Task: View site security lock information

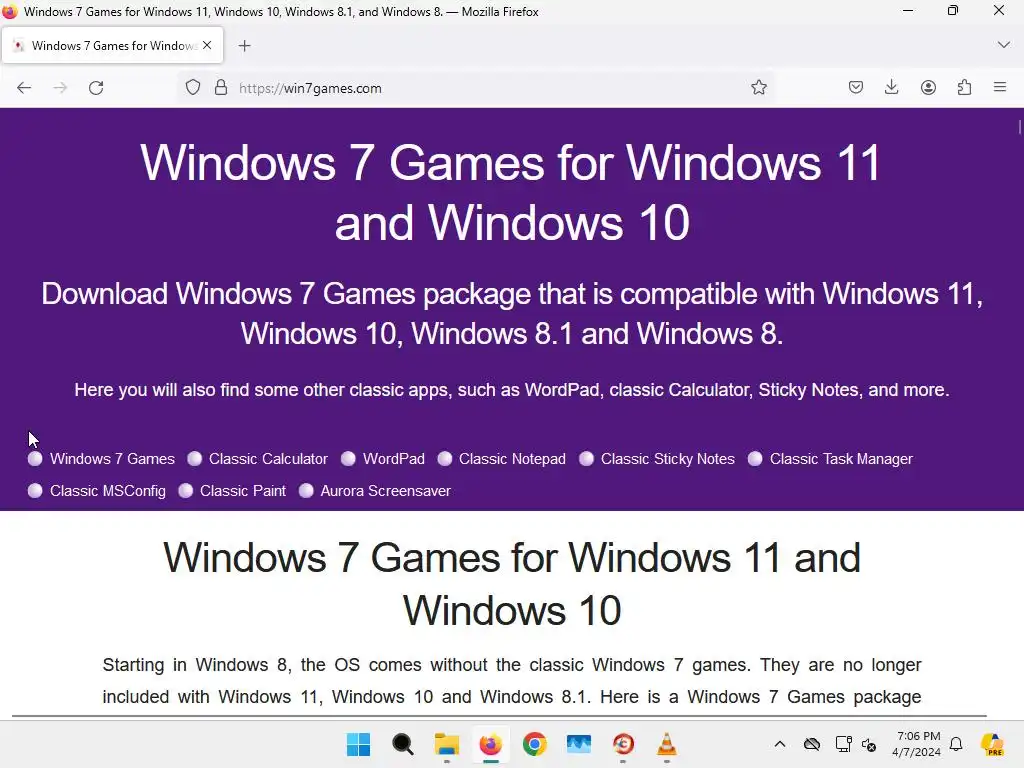Action: 221,88
